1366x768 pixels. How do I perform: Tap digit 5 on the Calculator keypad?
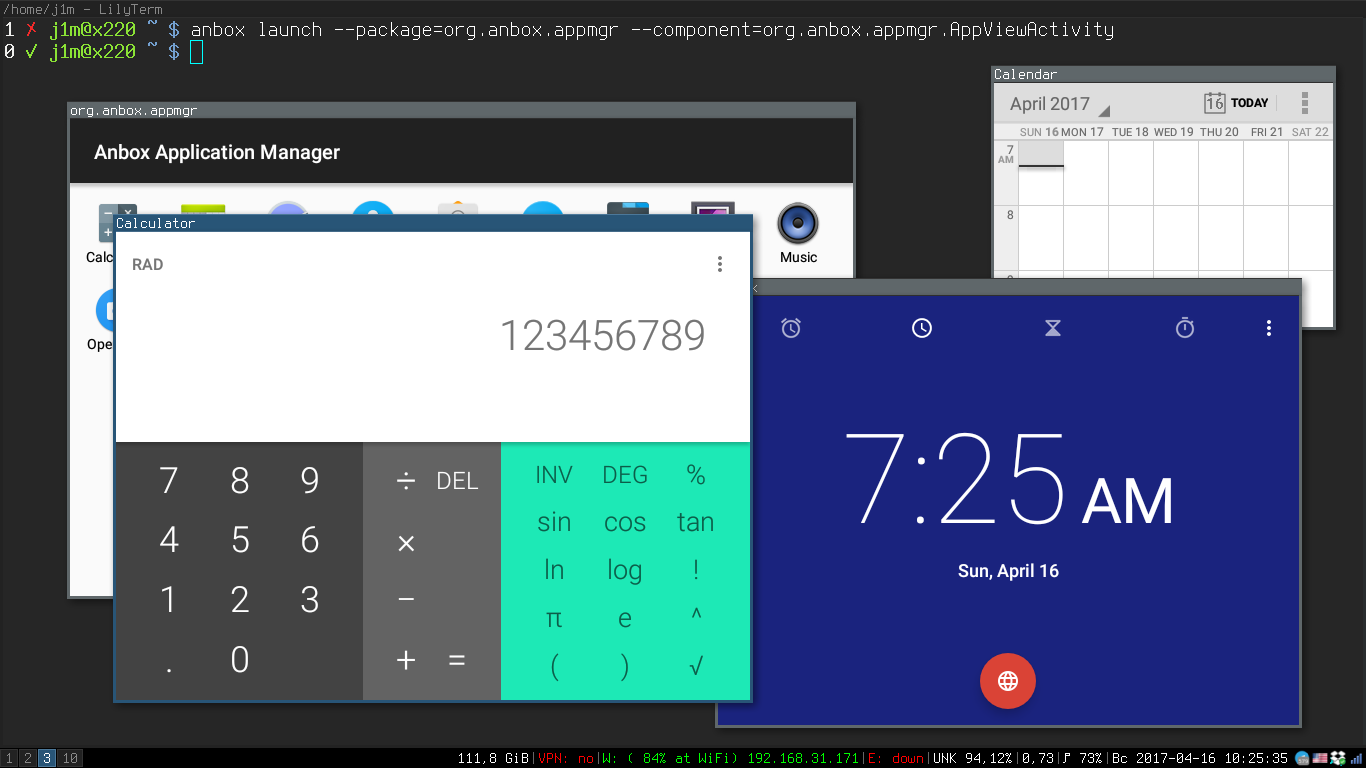pos(240,541)
